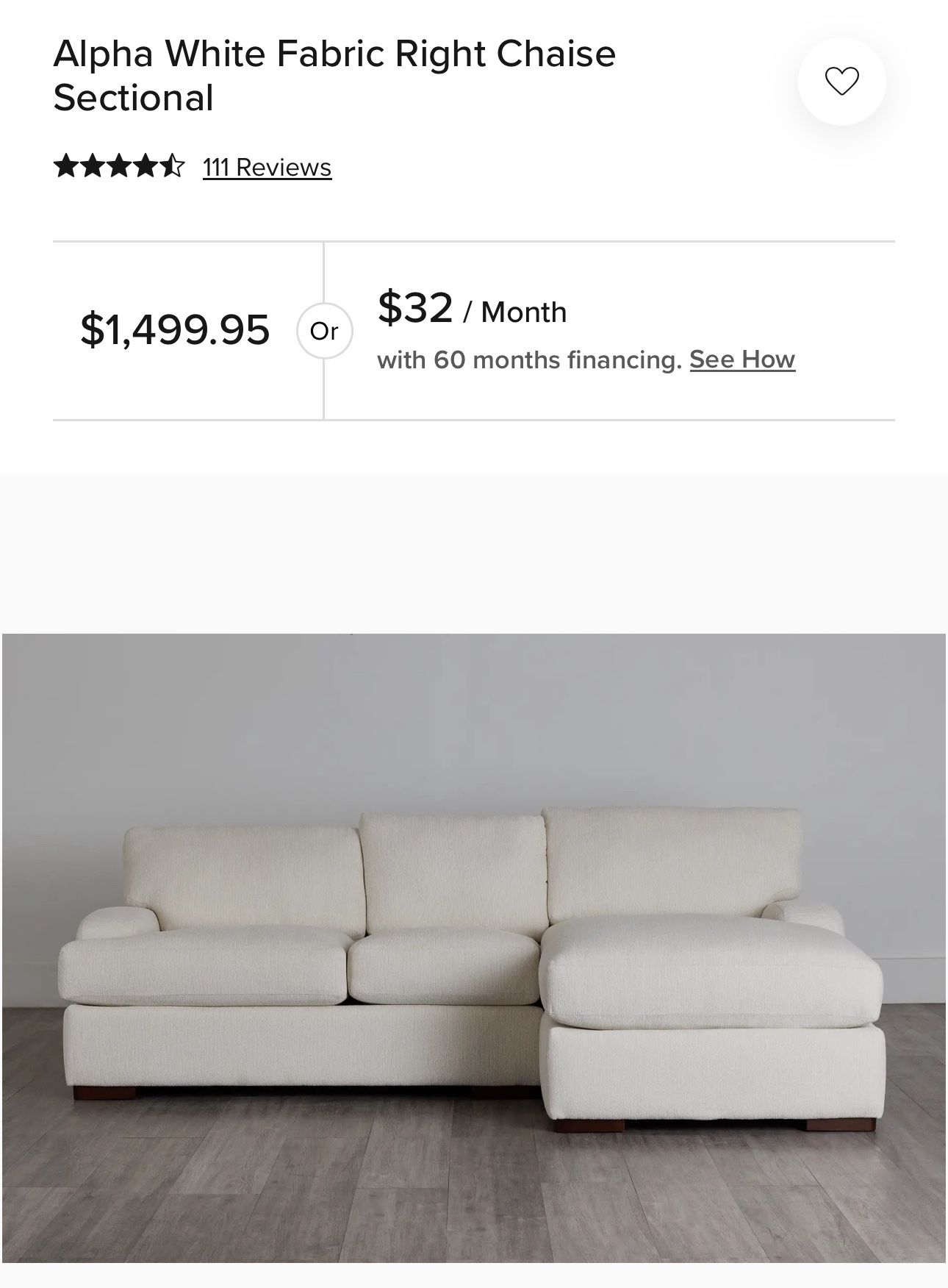Image resolution: width=948 pixels, height=1288 pixels.
Task: Click the 60 months financing text
Action: point(529,360)
